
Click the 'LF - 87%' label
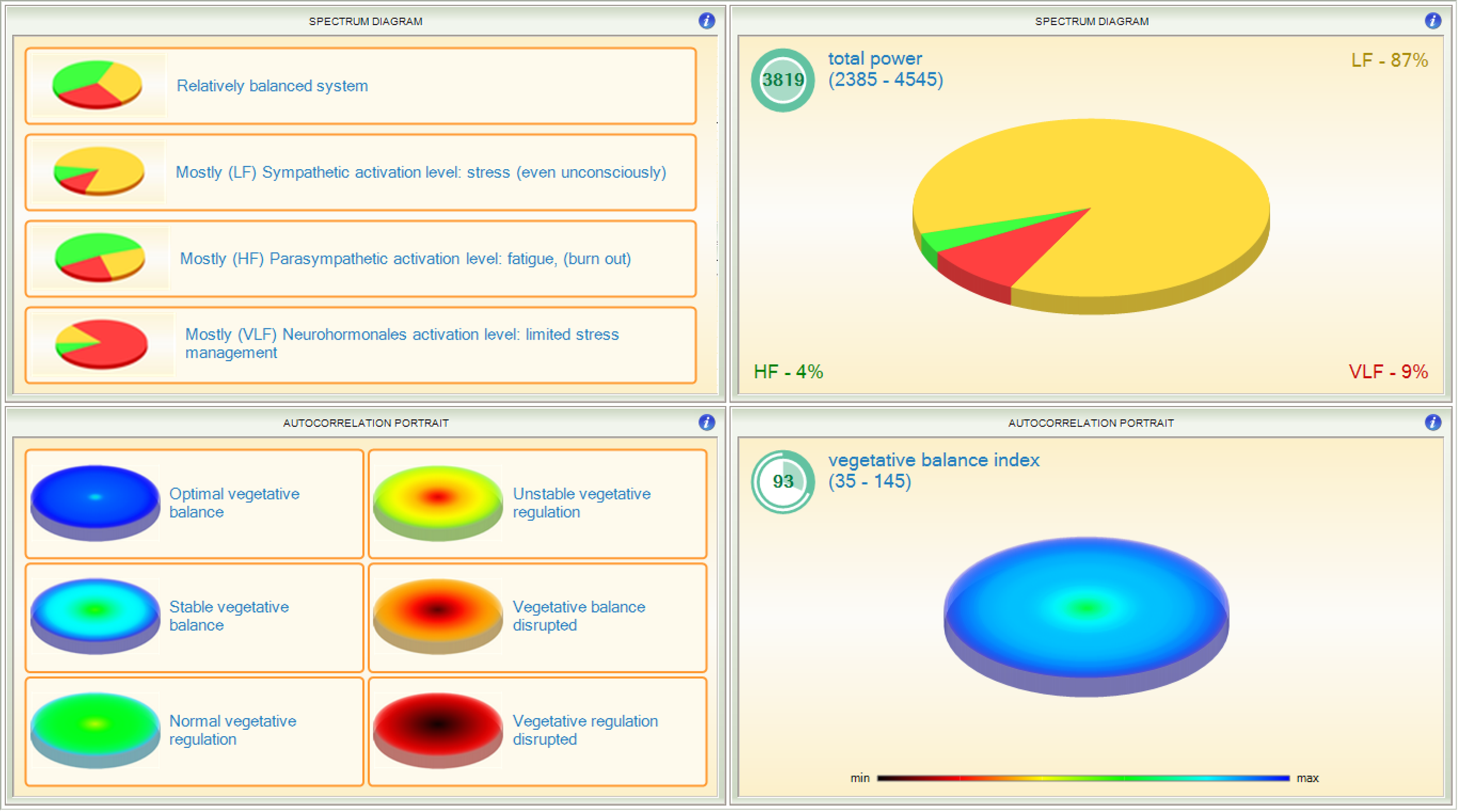pos(1389,59)
